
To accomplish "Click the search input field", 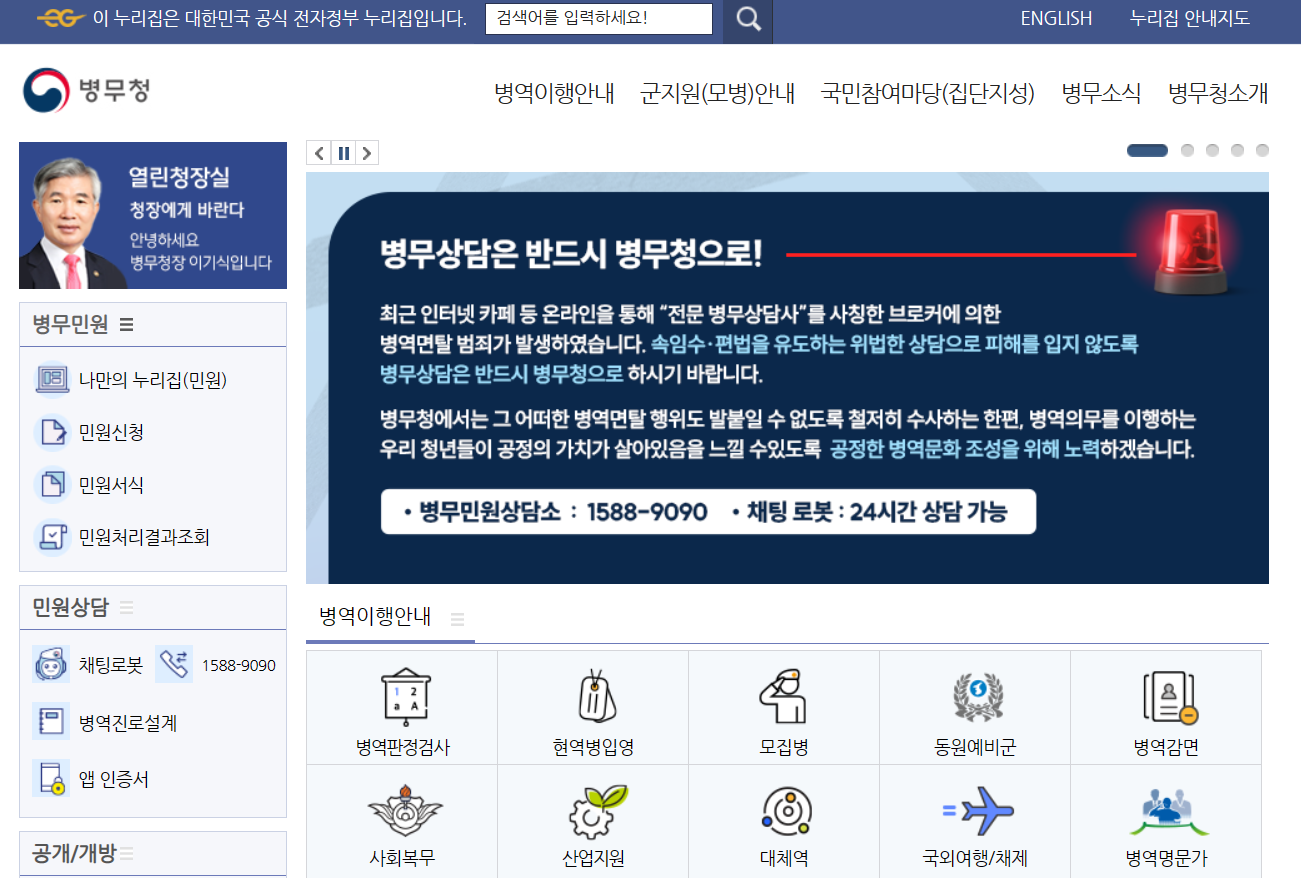I will 598,17.
